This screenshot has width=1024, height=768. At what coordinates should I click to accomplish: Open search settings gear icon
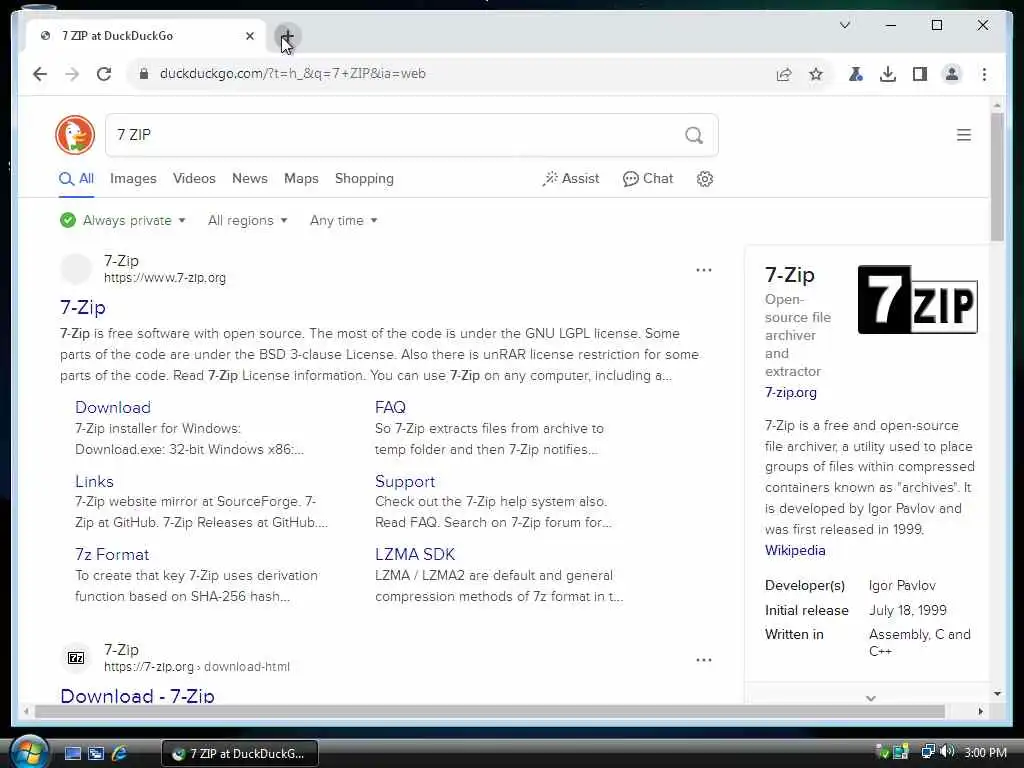point(705,179)
